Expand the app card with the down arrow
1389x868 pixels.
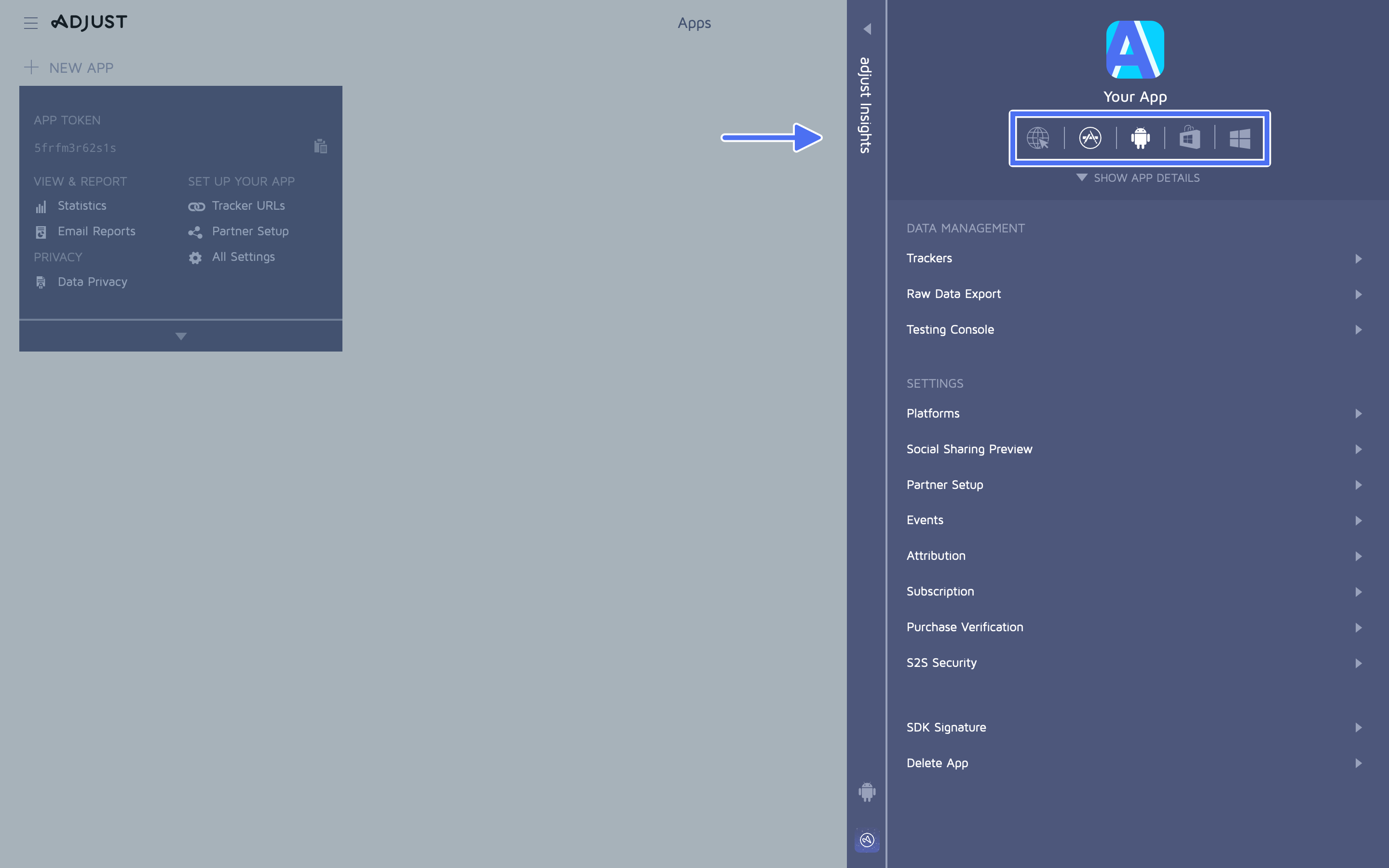180,335
